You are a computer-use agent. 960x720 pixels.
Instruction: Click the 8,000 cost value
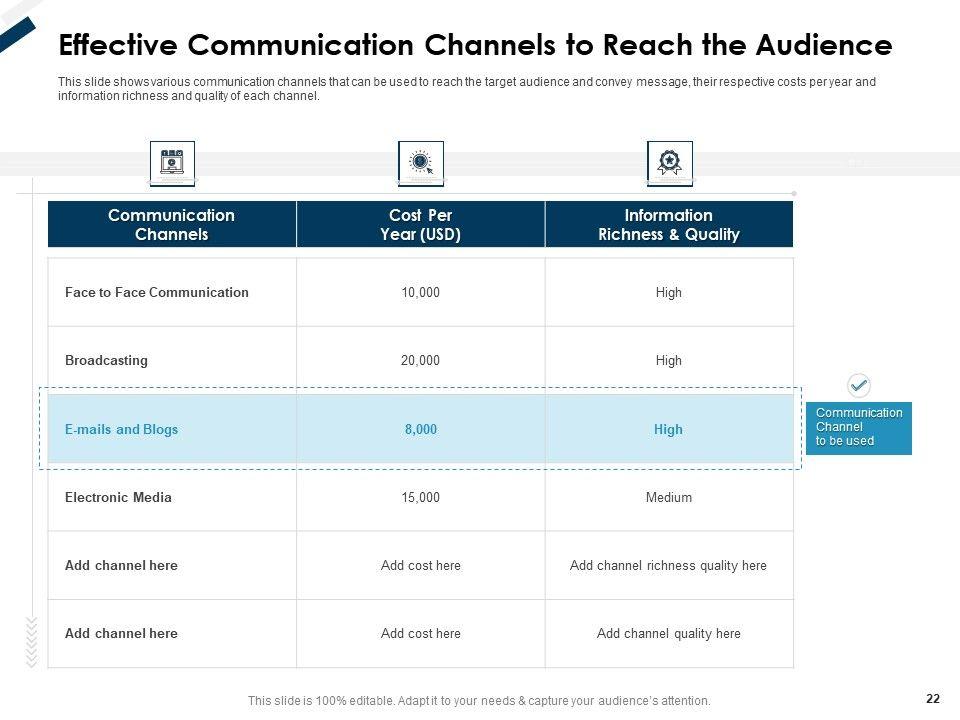[421, 429]
